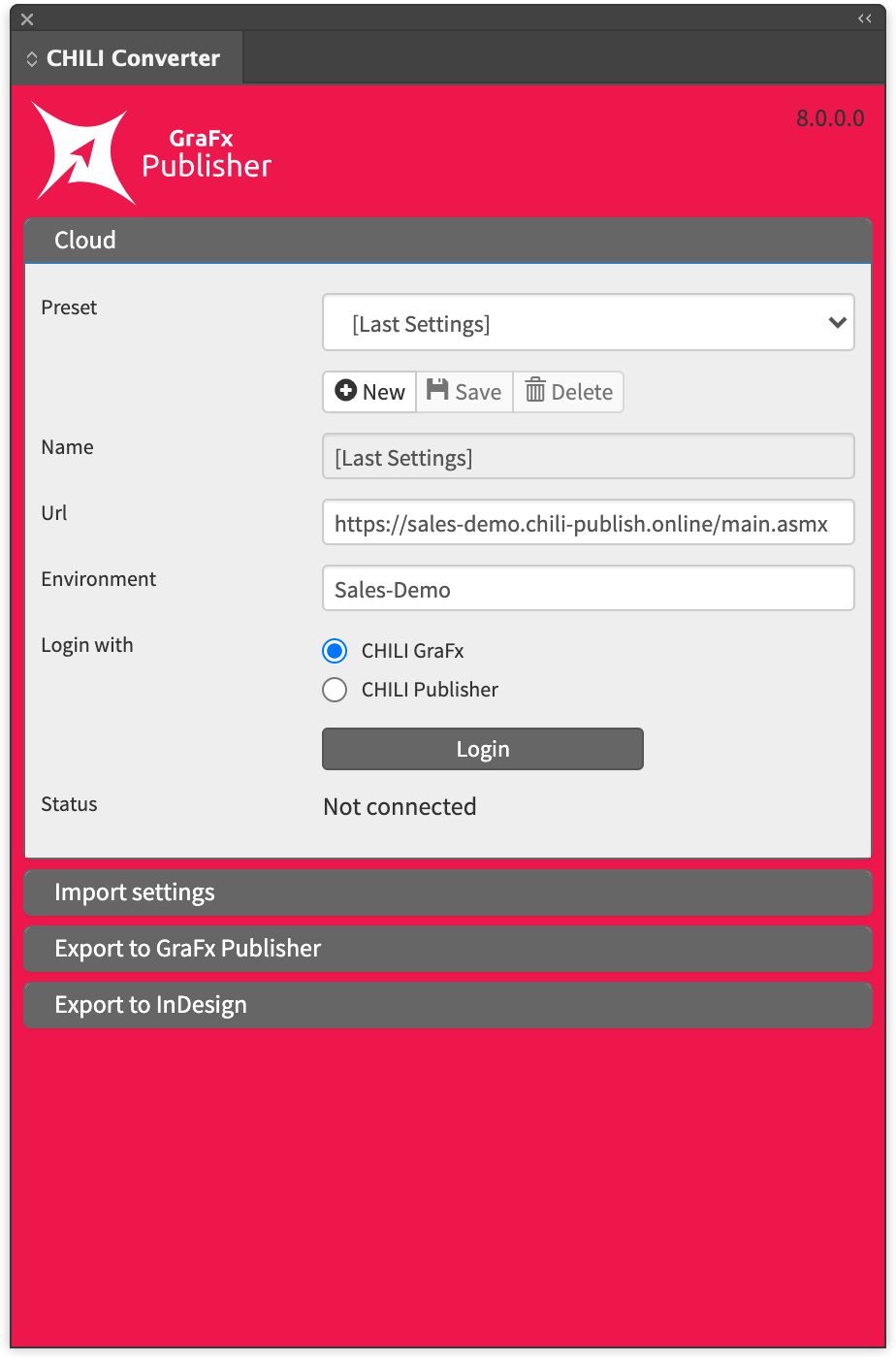Collapse the panel using double-chevron icon

pyautogui.click(x=865, y=18)
